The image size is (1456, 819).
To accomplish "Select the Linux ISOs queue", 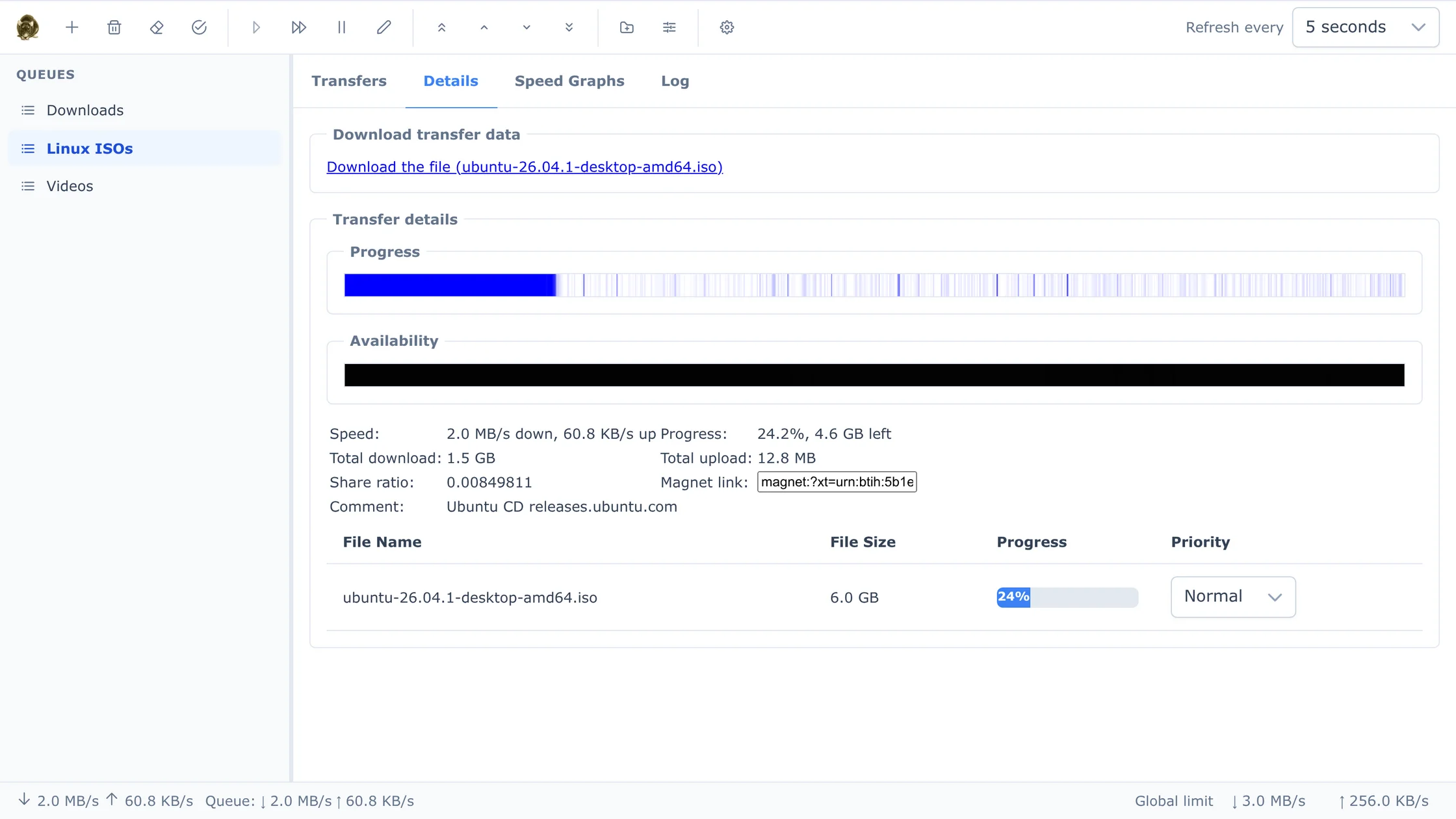I will coord(144,148).
